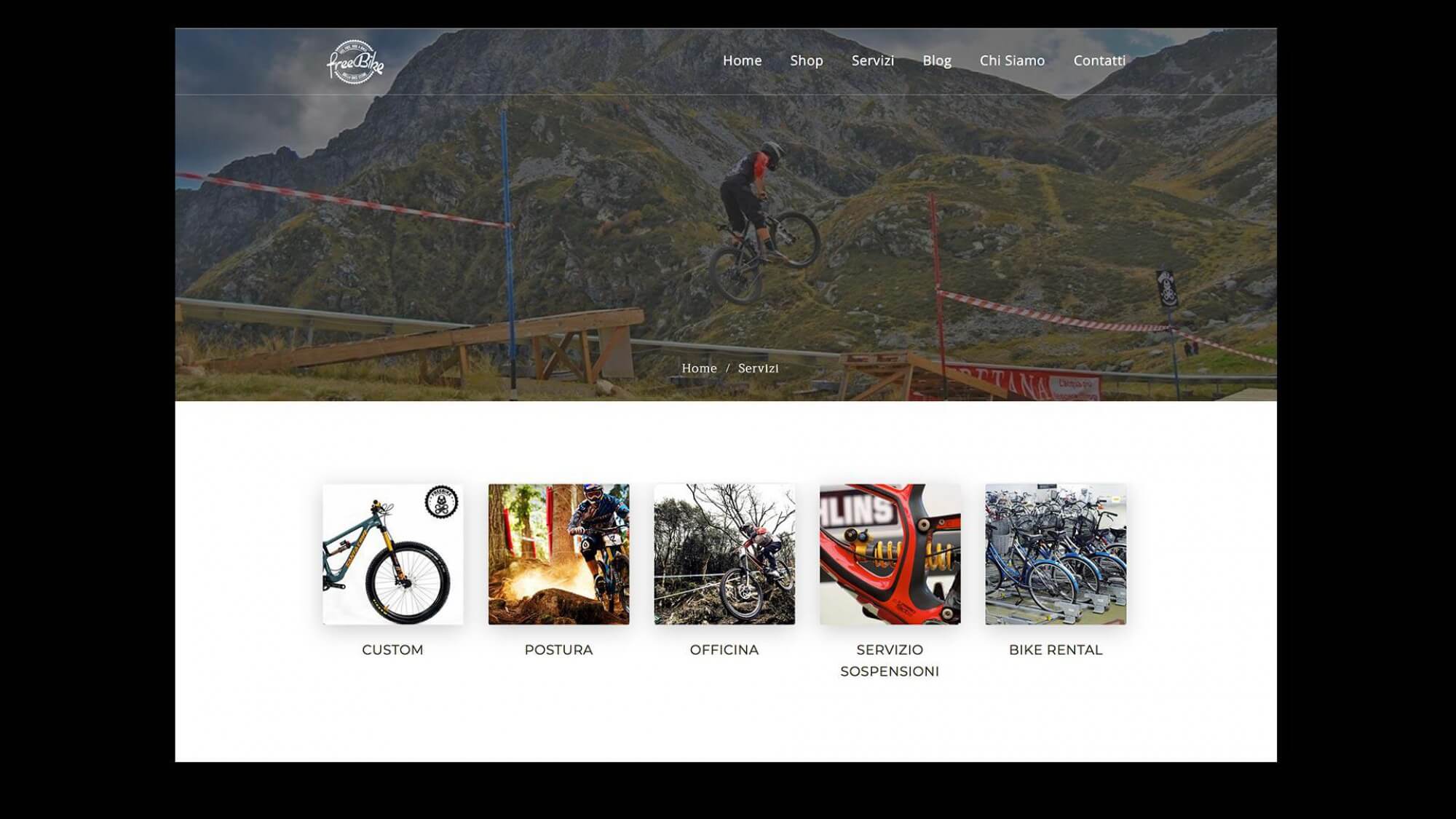
Task: Open the Custom bike thumbnail image
Action: 393,555
